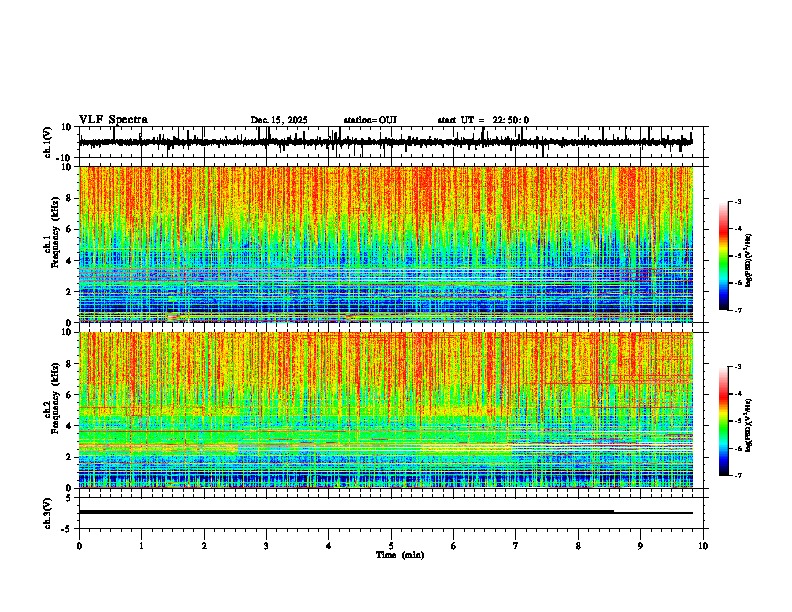Click the "-7" tick on ch.2 color bar

[738, 475]
